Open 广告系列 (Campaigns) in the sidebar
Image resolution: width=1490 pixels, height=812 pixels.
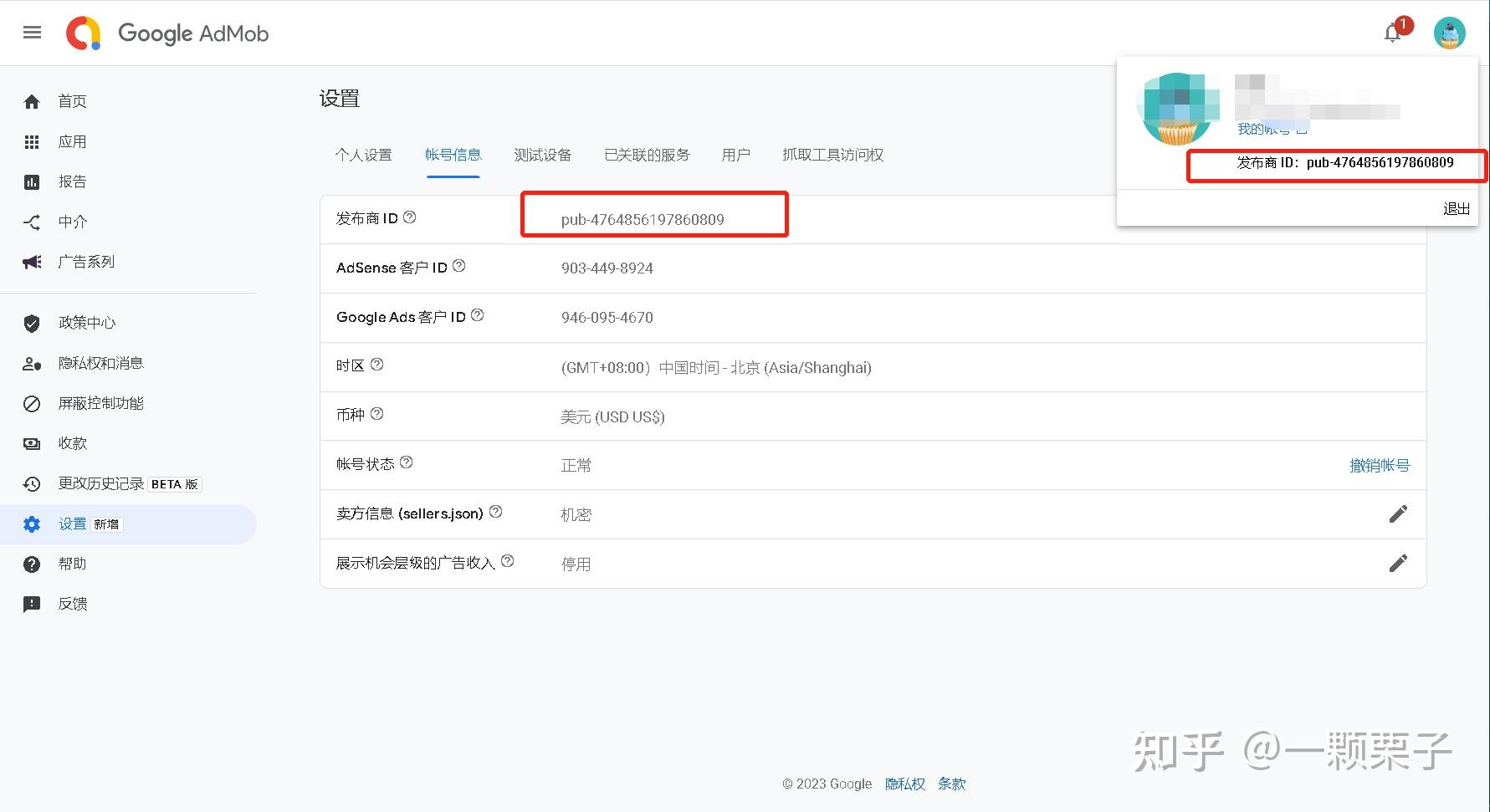(86, 261)
